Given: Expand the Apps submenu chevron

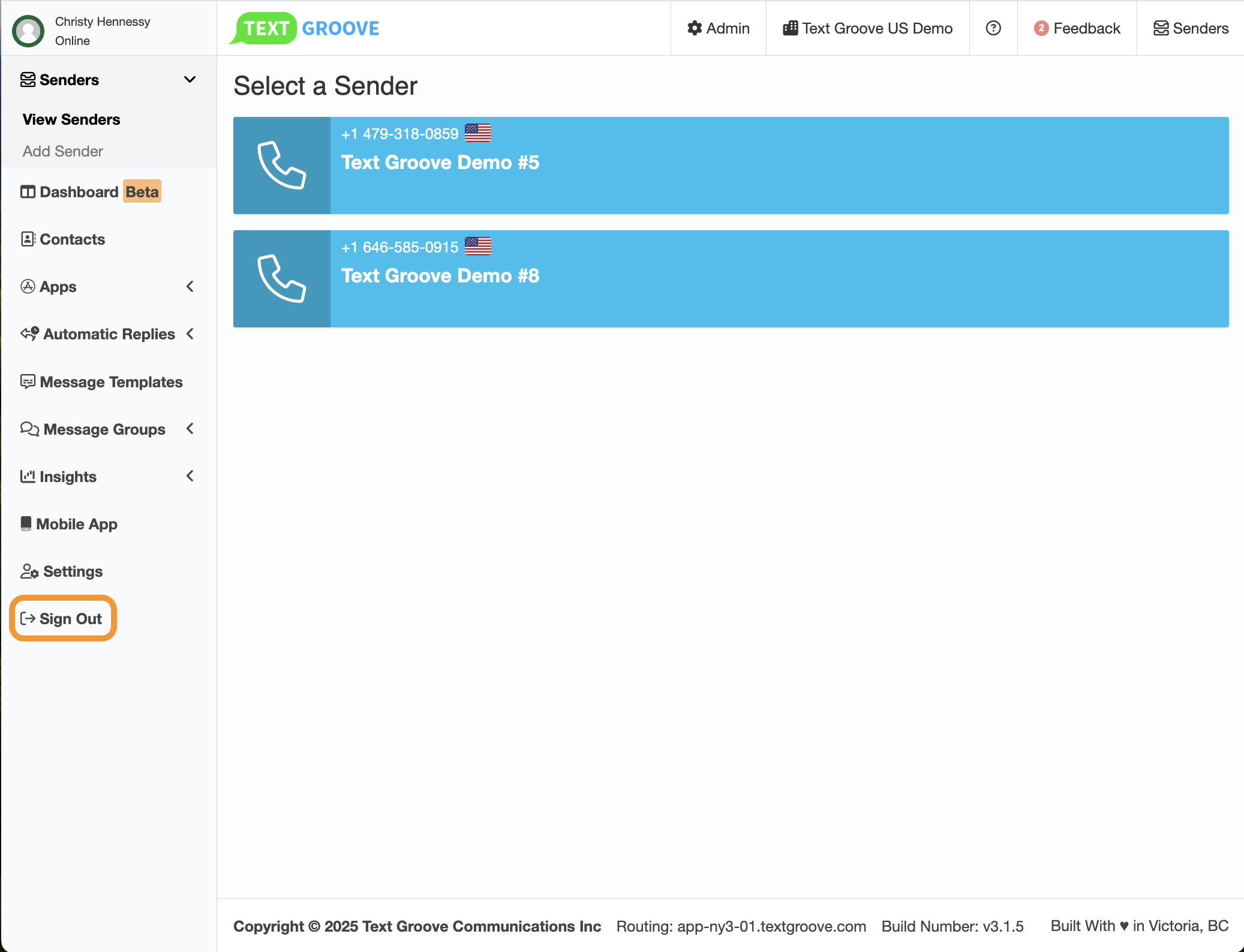Looking at the screenshot, I should click(190, 287).
